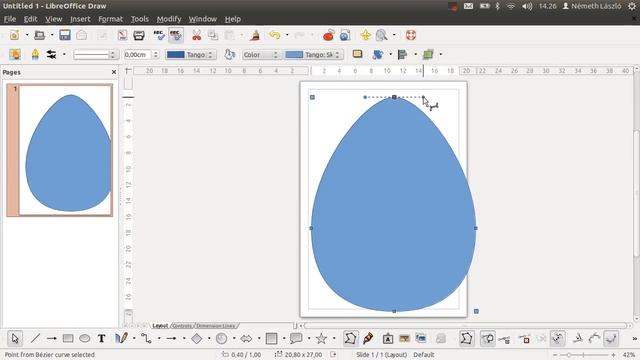Open the Format menu
Viewport: 640px width, 360px height.
click(110, 19)
